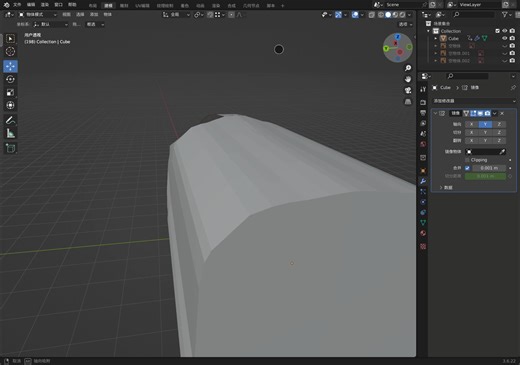Toggle X-ray display in viewport header

point(371,15)
